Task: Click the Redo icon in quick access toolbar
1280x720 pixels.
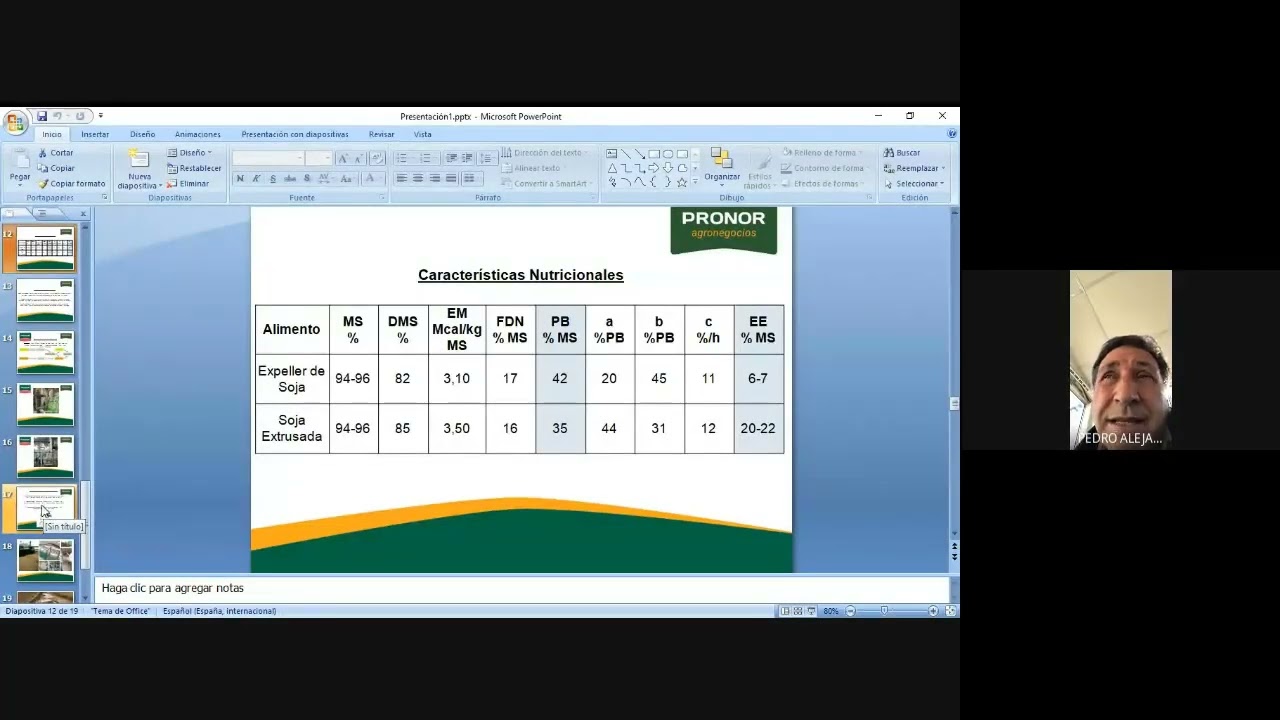Action: click(x=80, y=116)
